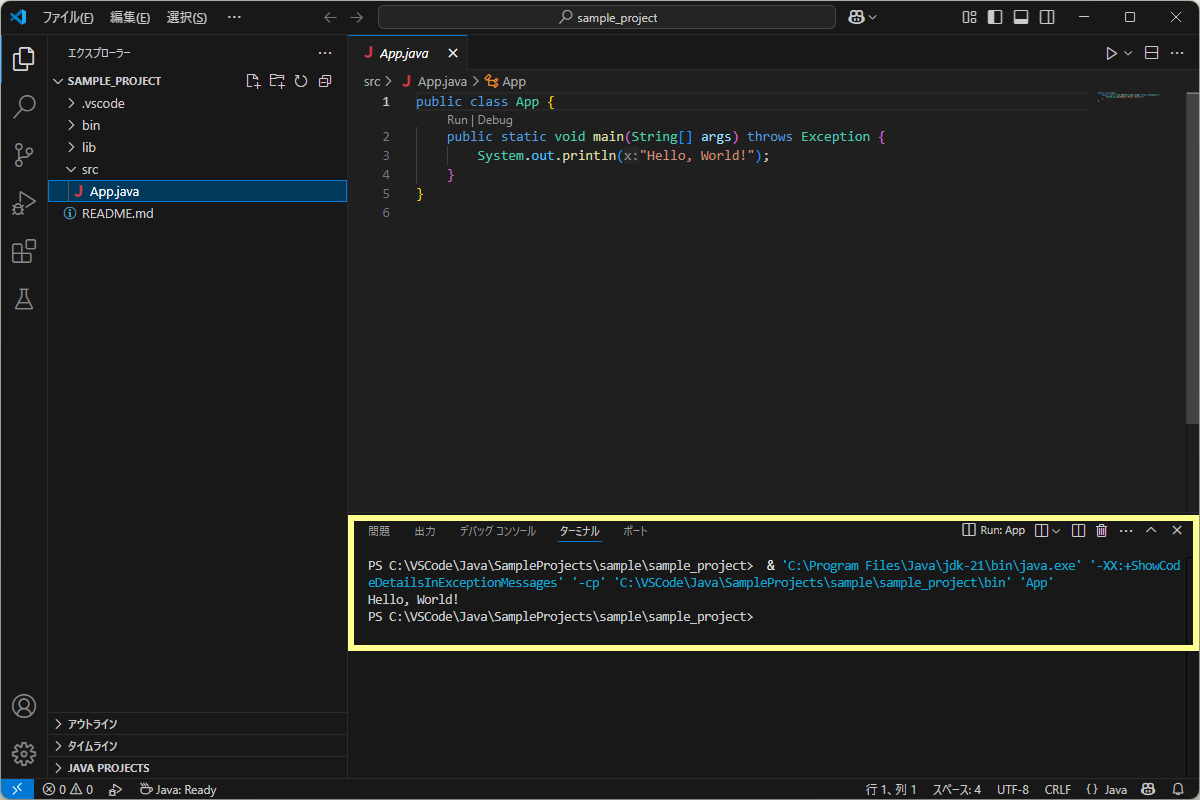Click the New File icon in Explorer
The image size is (1200, 800).
tap(253, 81)
